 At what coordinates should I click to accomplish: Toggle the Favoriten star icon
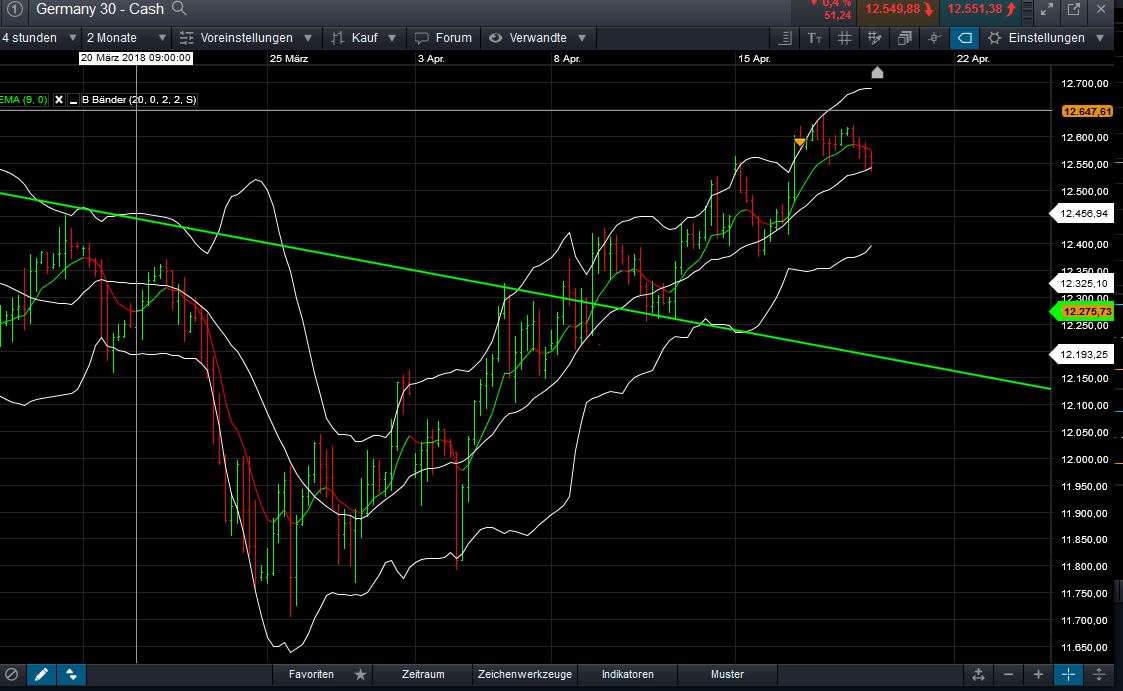(358, 674)
